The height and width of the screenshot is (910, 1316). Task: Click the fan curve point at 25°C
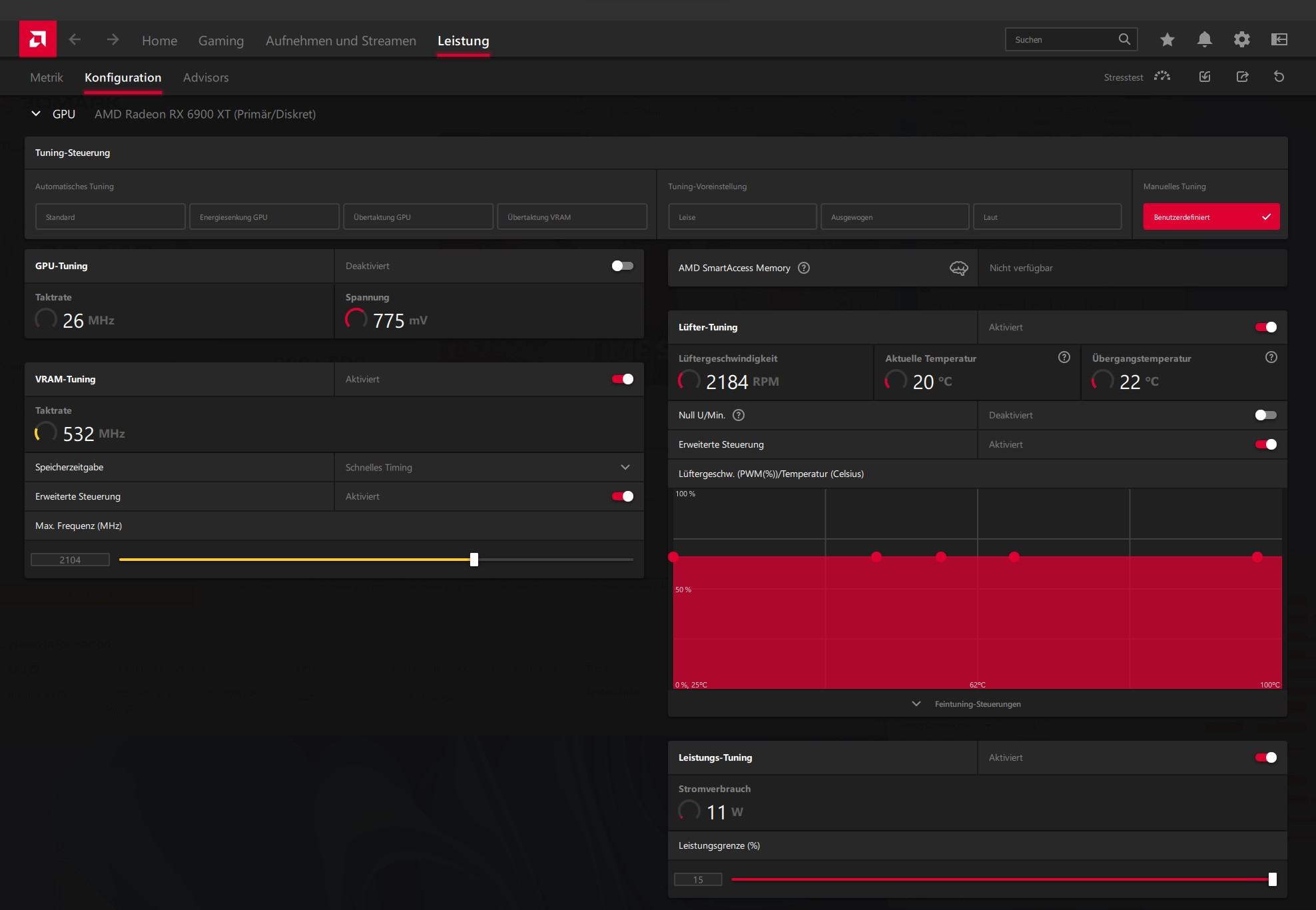point(673,557)
